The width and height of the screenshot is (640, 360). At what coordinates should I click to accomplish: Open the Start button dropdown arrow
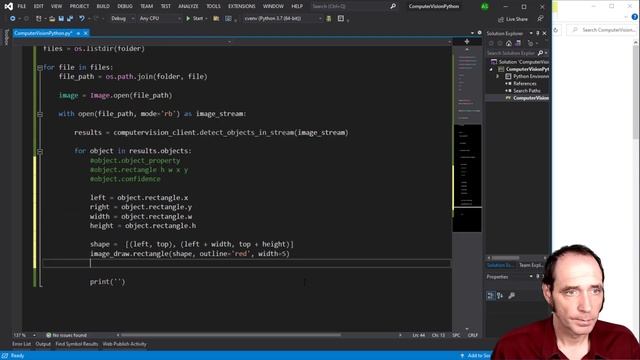(x=206, y=18)
